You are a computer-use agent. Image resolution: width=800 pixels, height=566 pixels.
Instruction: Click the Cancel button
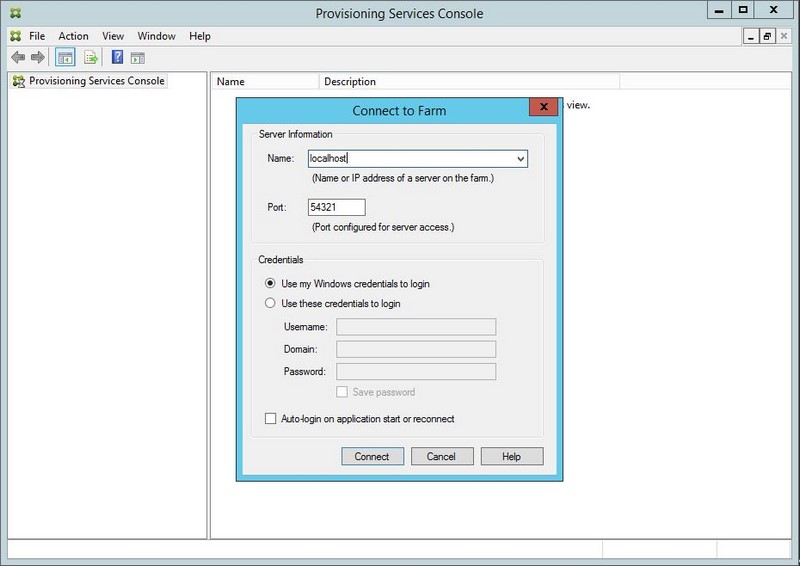tap(442, 456)
